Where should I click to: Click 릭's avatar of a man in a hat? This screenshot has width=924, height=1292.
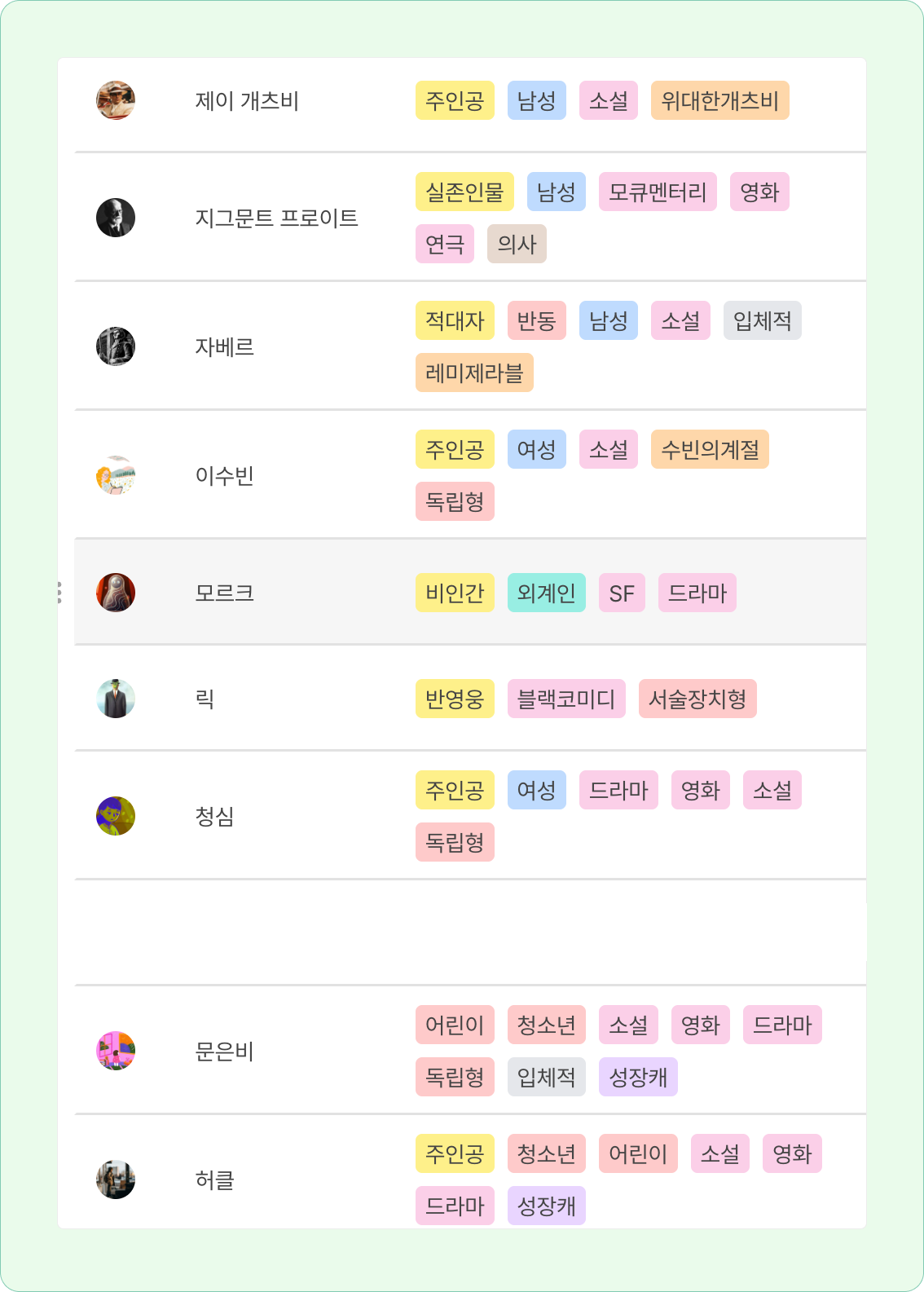[116, 699]
